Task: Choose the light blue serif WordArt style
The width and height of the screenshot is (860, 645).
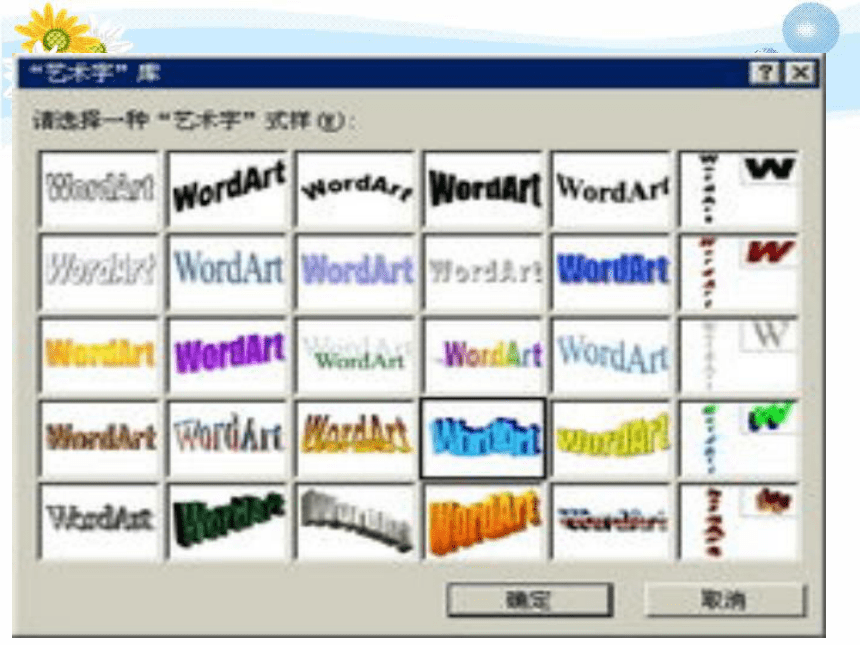Action: click(228, 271)
